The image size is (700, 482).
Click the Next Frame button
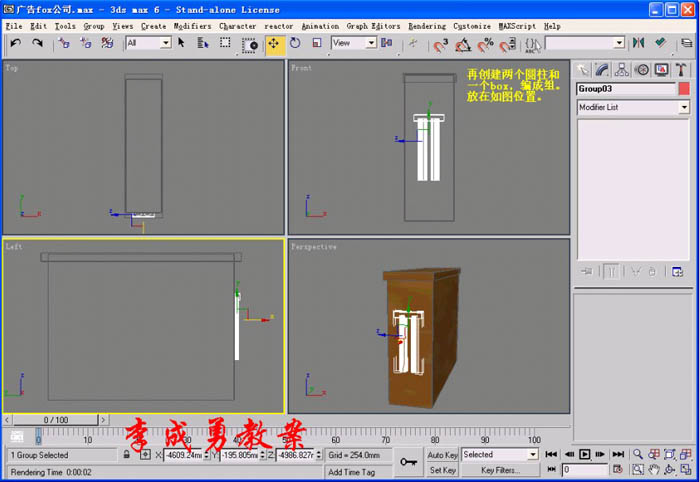pyautogui.click(x=600, y=454)
